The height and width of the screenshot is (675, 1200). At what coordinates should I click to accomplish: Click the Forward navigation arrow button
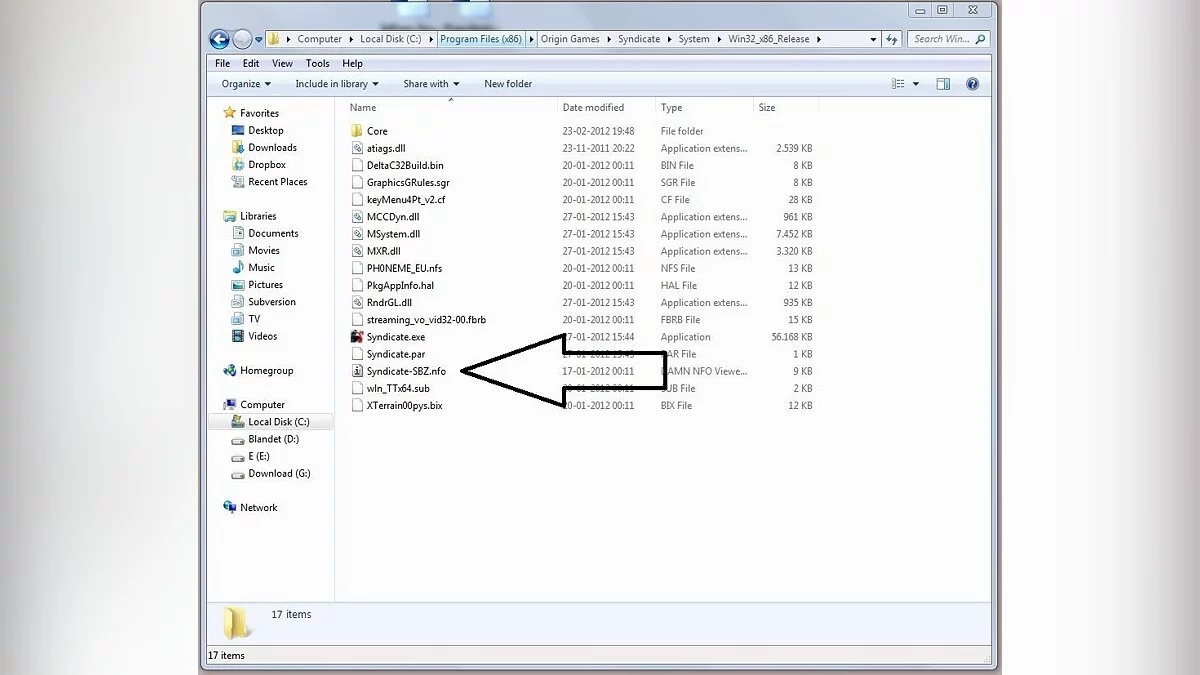[243, 39]
